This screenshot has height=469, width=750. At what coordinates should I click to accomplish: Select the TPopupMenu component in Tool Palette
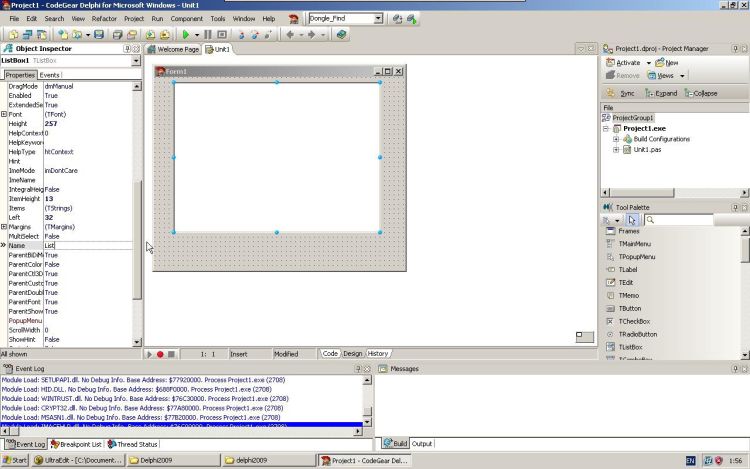(x=637, y=257)
